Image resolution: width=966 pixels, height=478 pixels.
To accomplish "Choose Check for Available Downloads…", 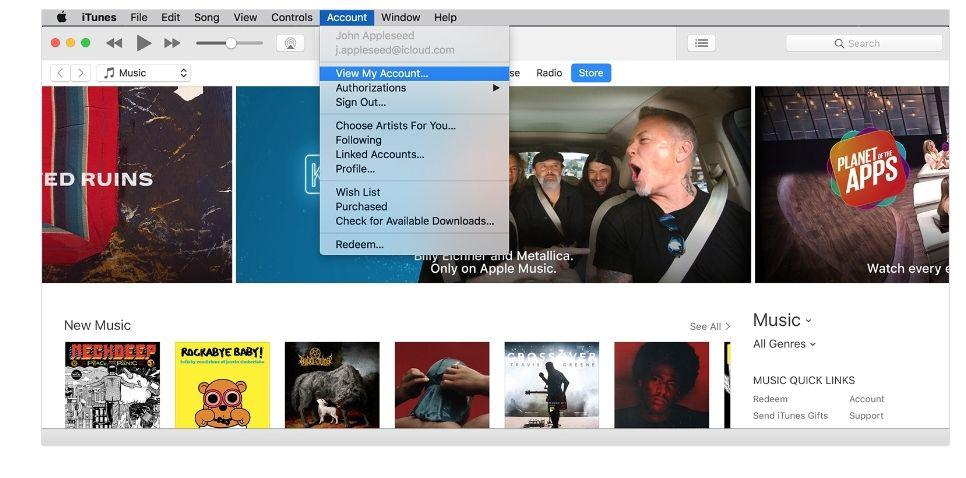I will [415, 221].
